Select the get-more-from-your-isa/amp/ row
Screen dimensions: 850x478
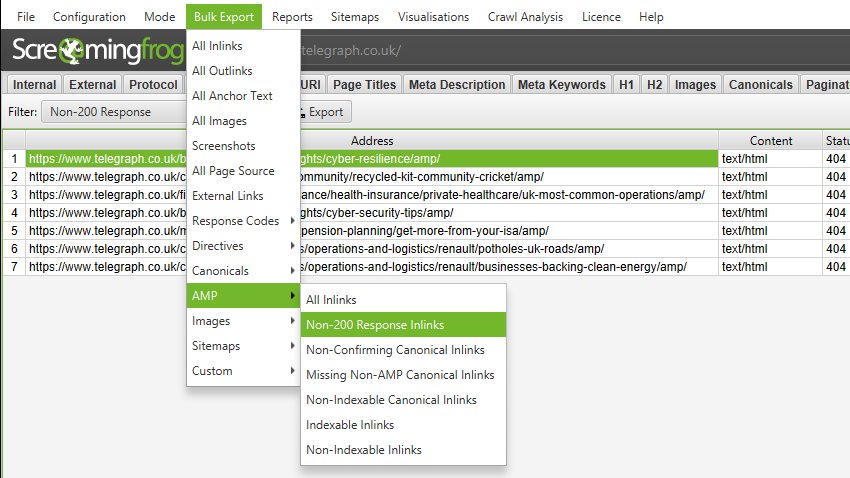pos(372,230)
